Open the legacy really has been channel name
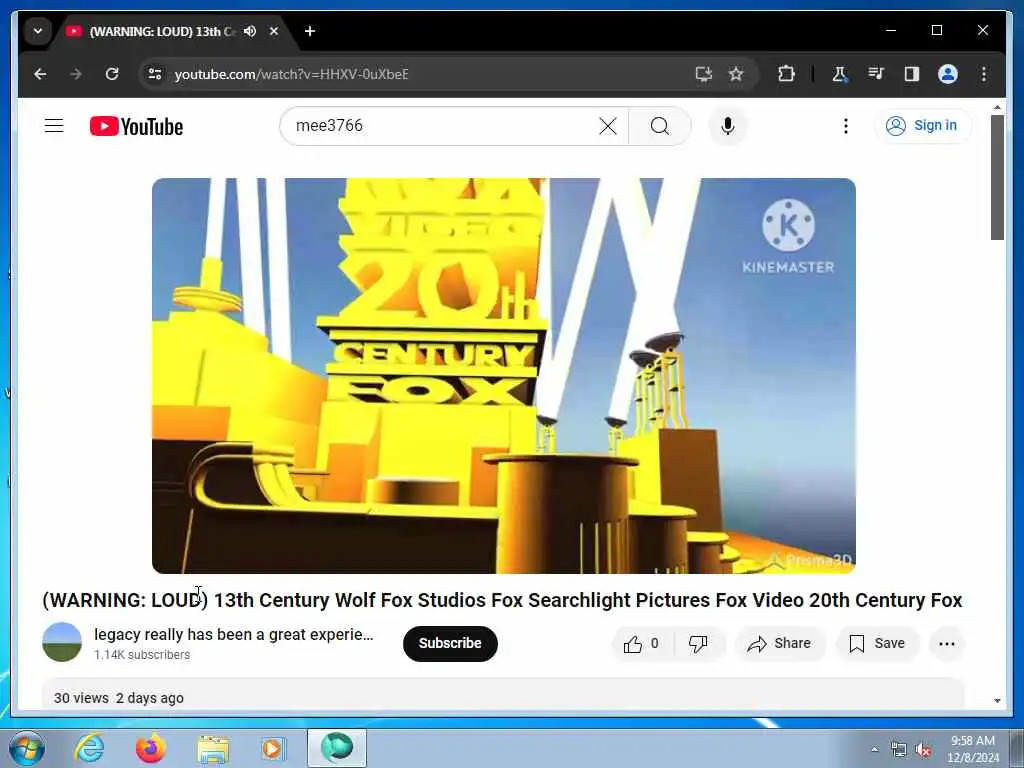Image resolution: width=1024 pixels, height=768 pixels. coord(233,634)
